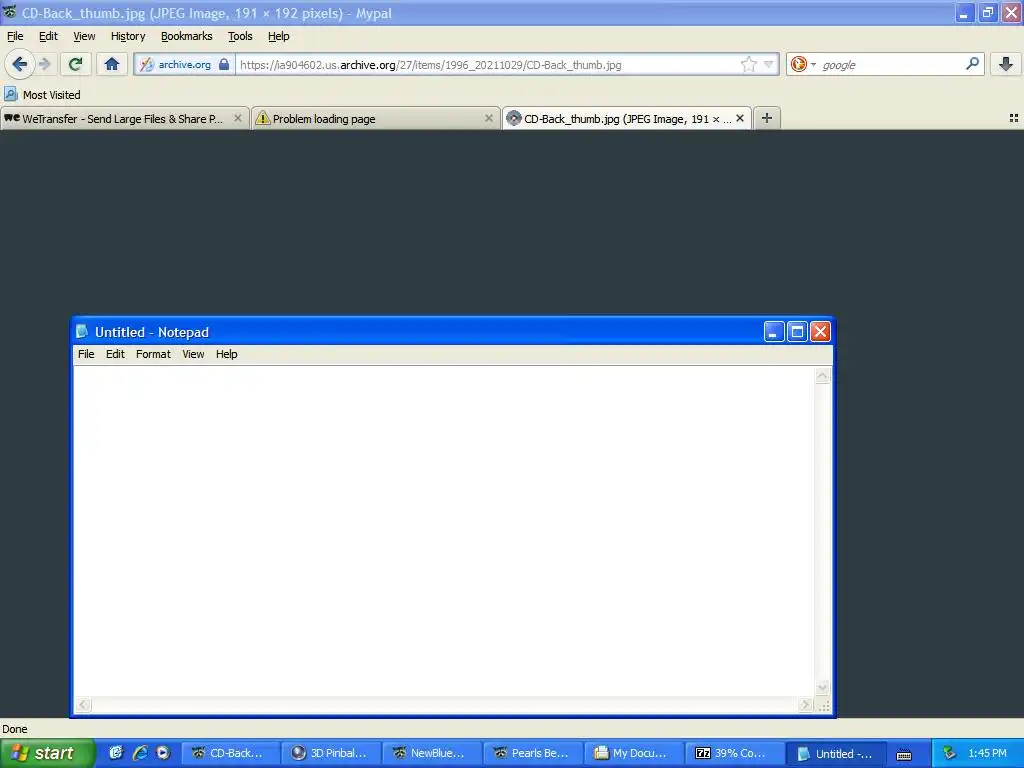Open the Windows start menu
Viewport: 1024px width, 768px height.
point(47,753)
